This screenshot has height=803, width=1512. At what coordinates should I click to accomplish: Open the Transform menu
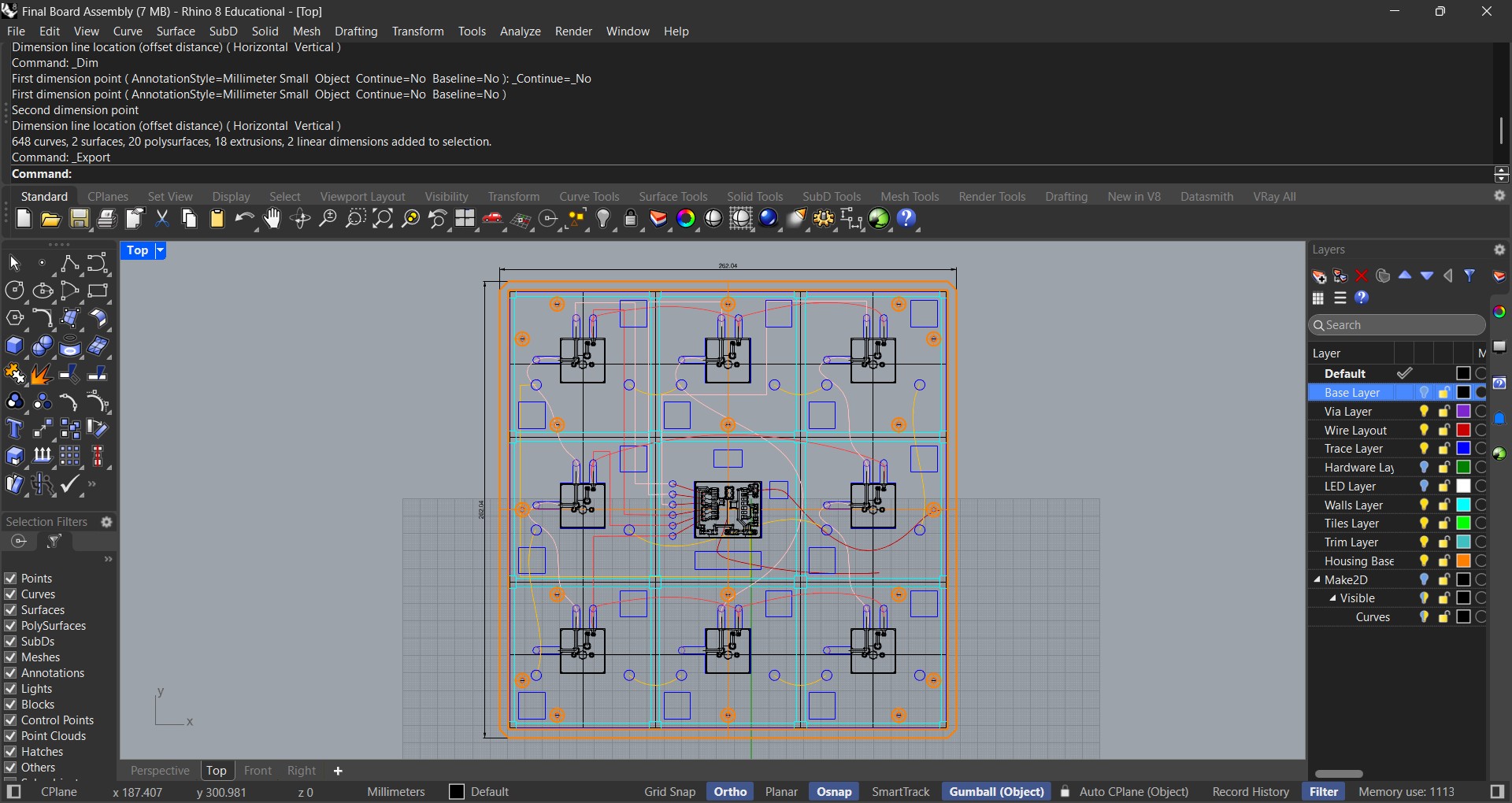point(417,31)
